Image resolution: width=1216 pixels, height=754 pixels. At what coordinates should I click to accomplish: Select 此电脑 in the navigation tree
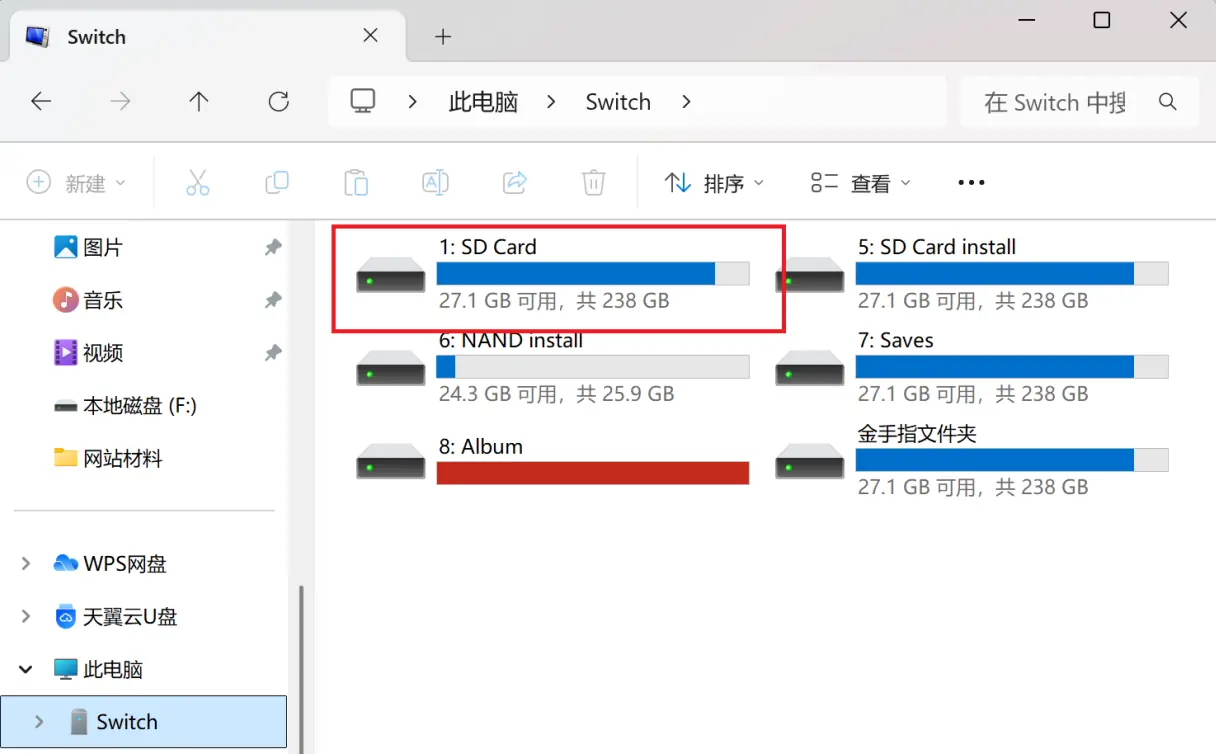[98, 669]
